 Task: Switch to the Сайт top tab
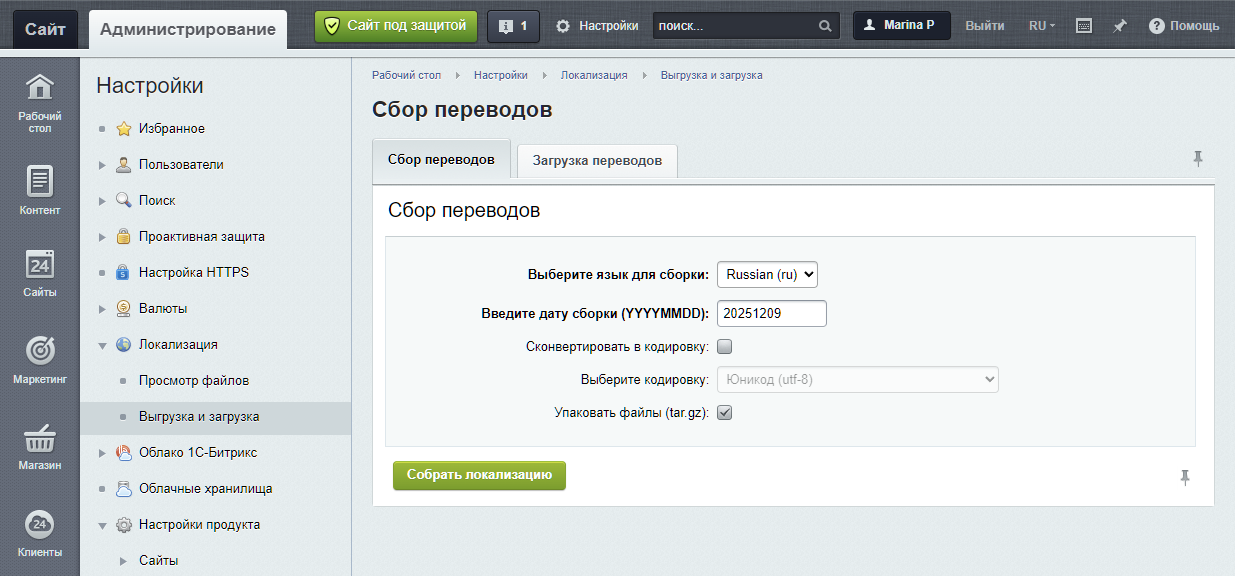pyautogui.click(x=45, y=29)
